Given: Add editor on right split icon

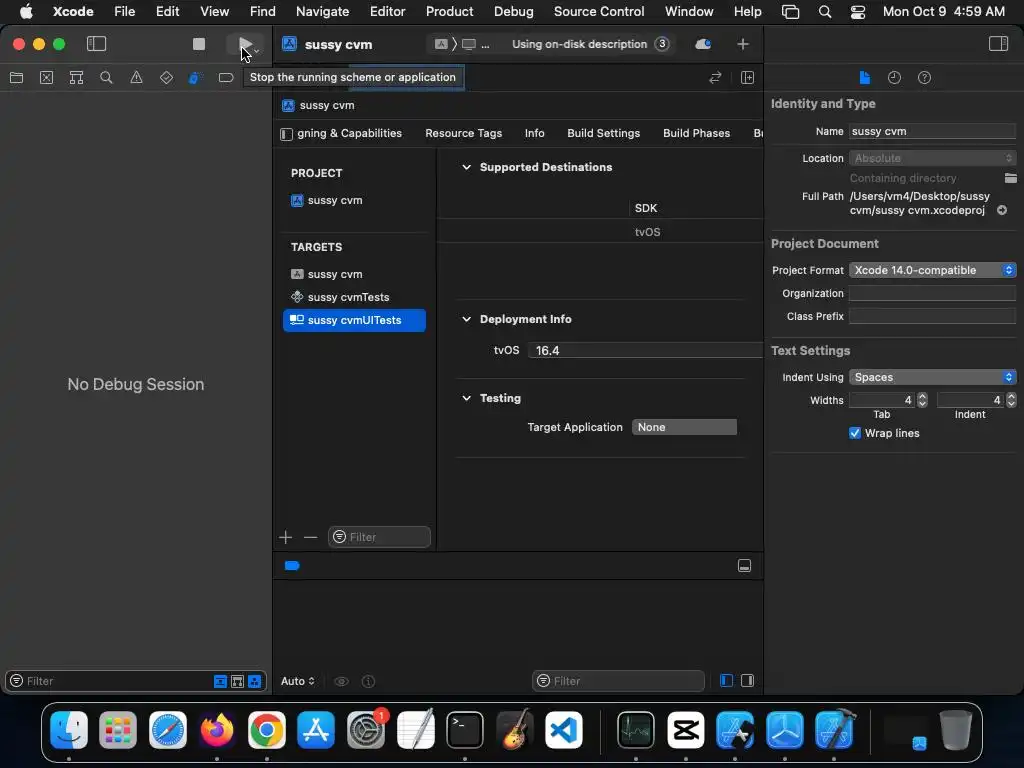Looking at the screenshot, I should (x=748, y=78).
